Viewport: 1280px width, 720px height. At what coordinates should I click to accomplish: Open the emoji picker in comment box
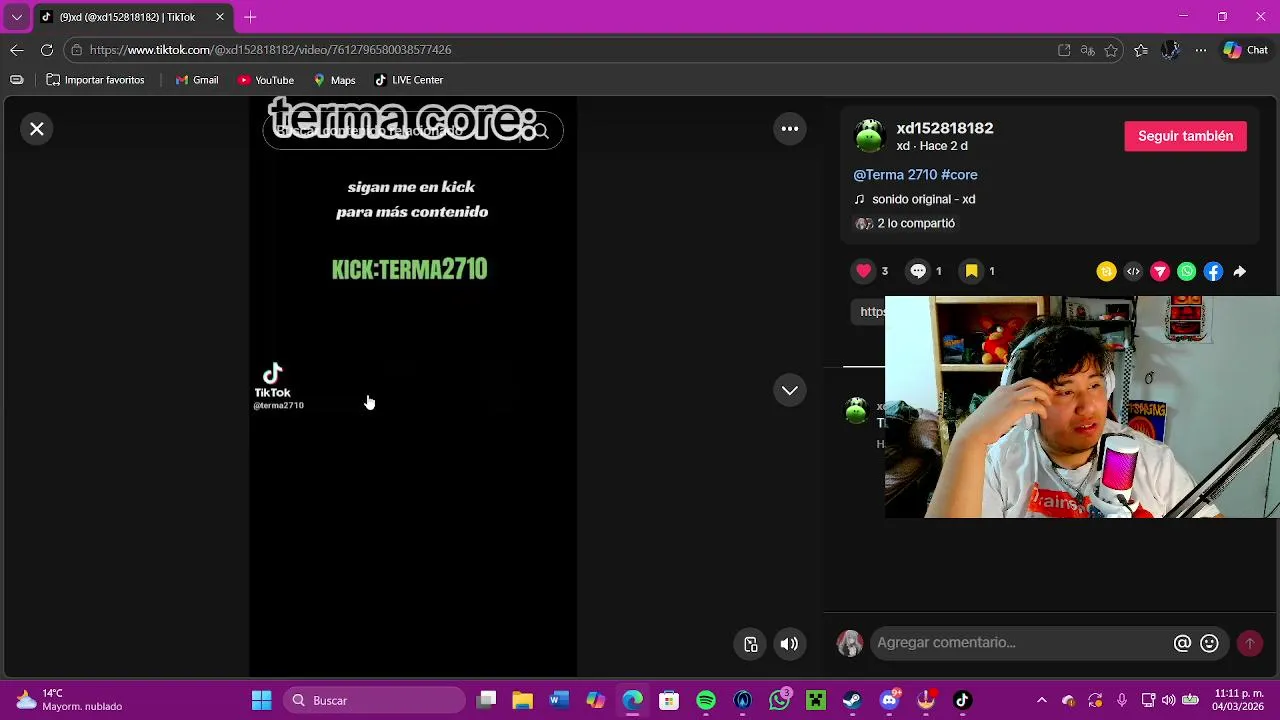point(1209,644)
